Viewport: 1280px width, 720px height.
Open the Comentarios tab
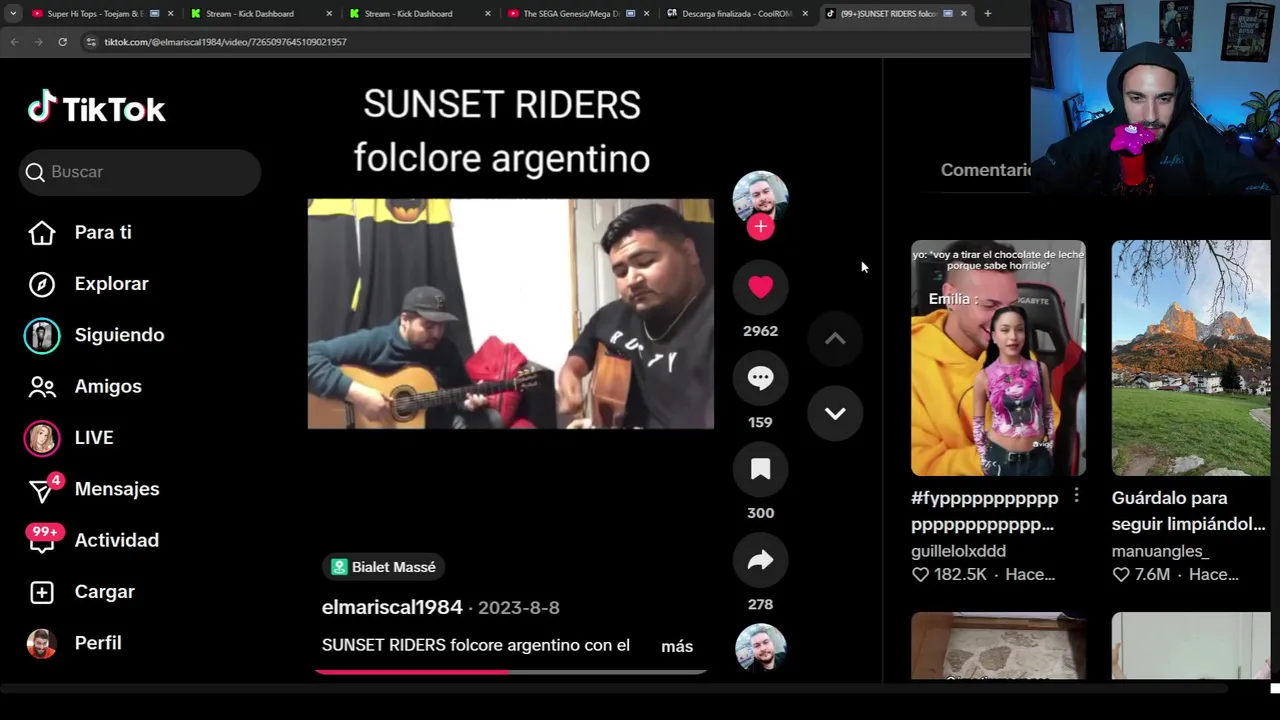985,170
